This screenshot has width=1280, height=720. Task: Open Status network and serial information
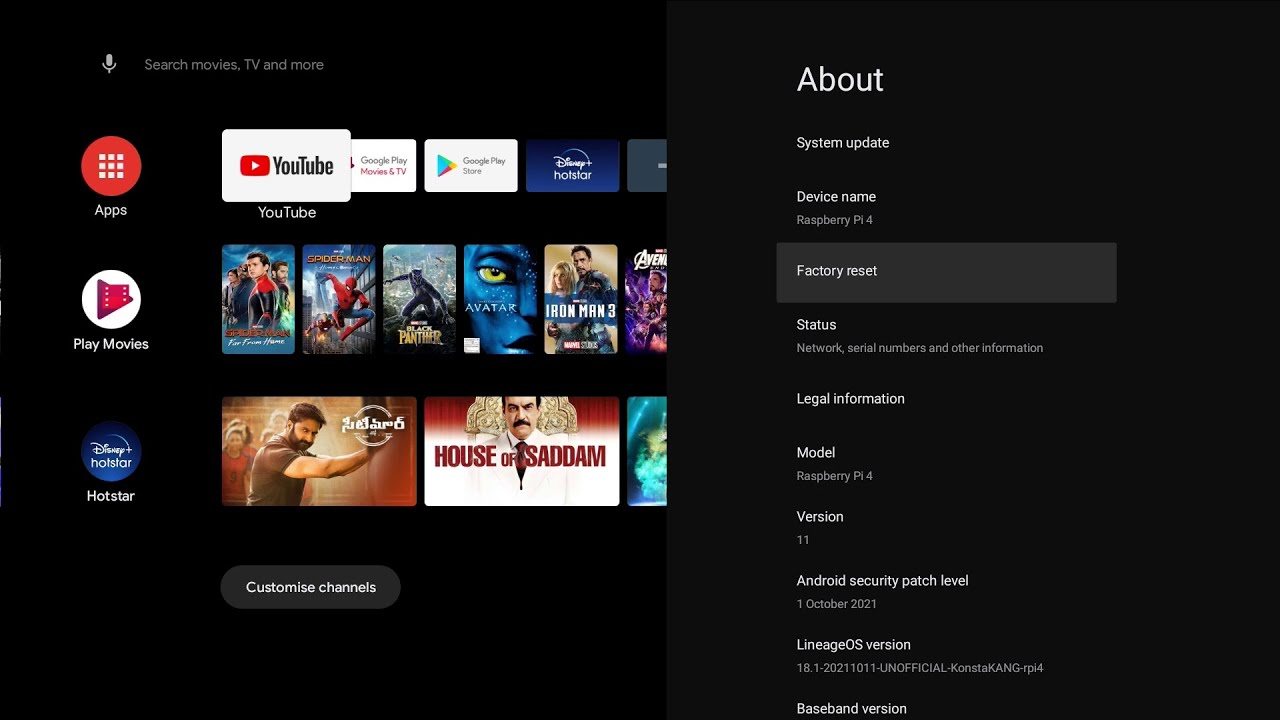pyautogui.click(x=946, y=335)
